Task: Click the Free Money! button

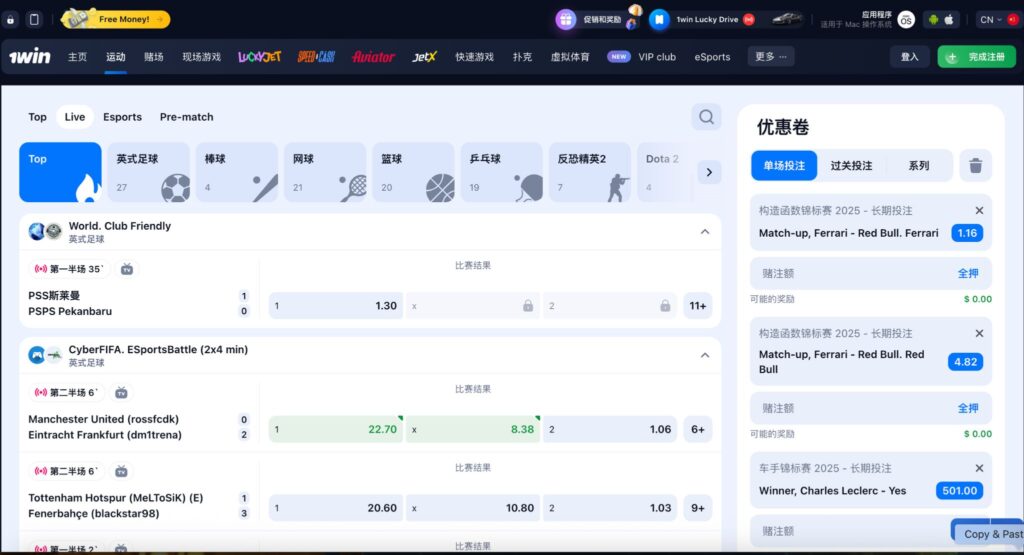Action: tap(116, 20)
